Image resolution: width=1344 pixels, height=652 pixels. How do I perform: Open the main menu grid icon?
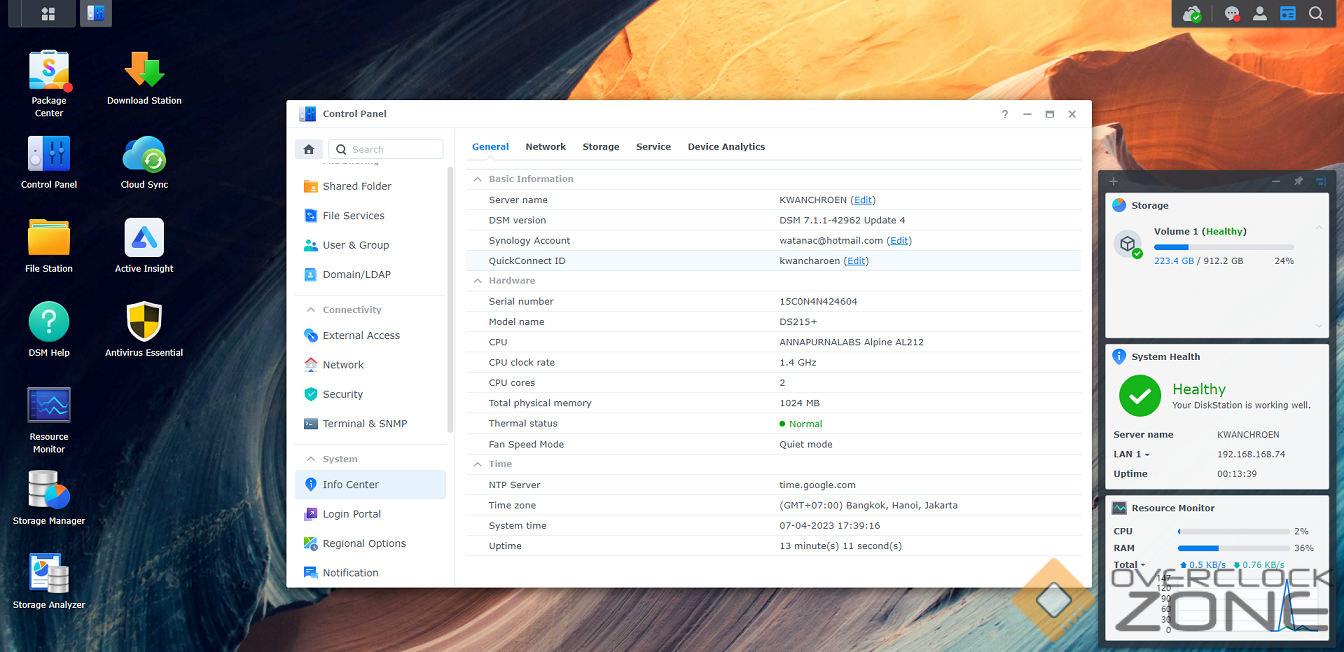point(48,14)
